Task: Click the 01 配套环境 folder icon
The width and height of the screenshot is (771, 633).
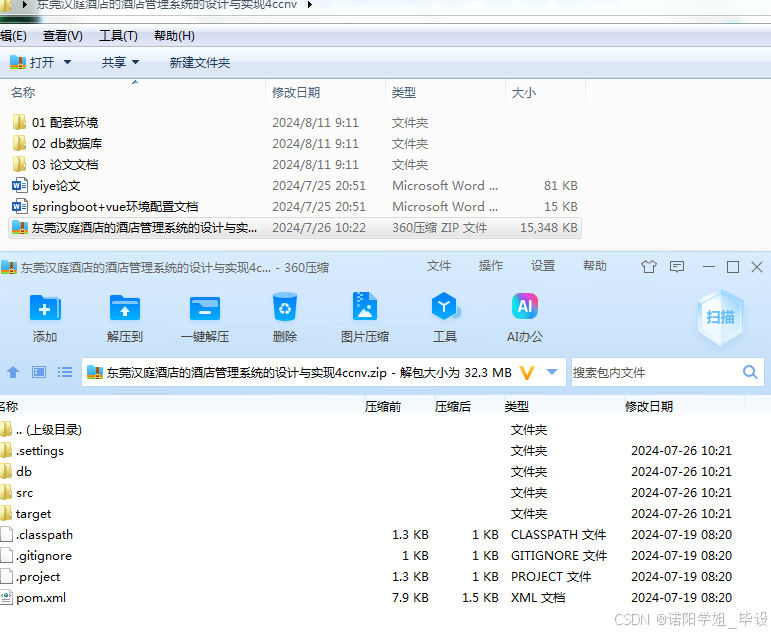Action: (19, 122)
